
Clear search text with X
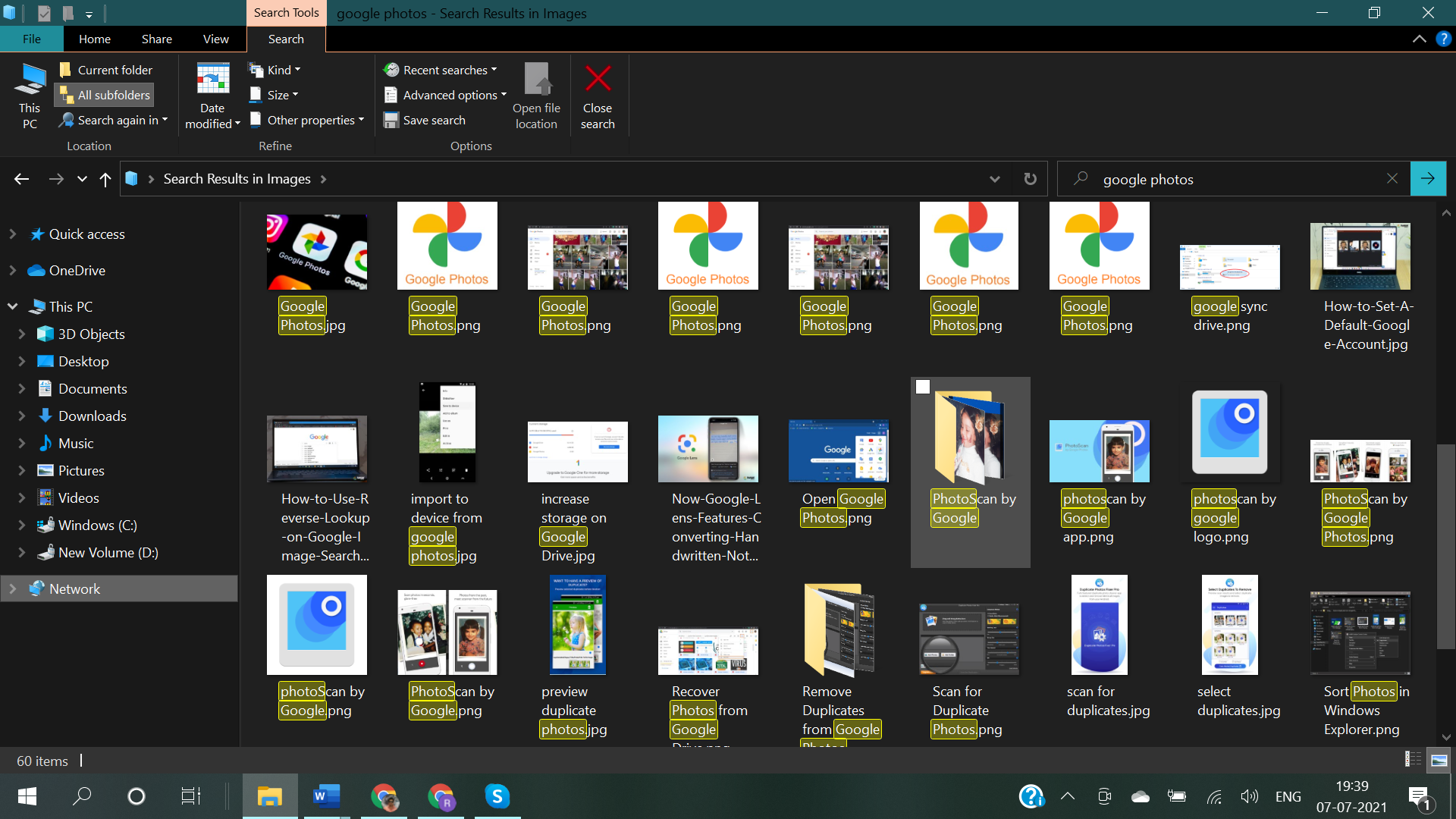(1392, 178)
